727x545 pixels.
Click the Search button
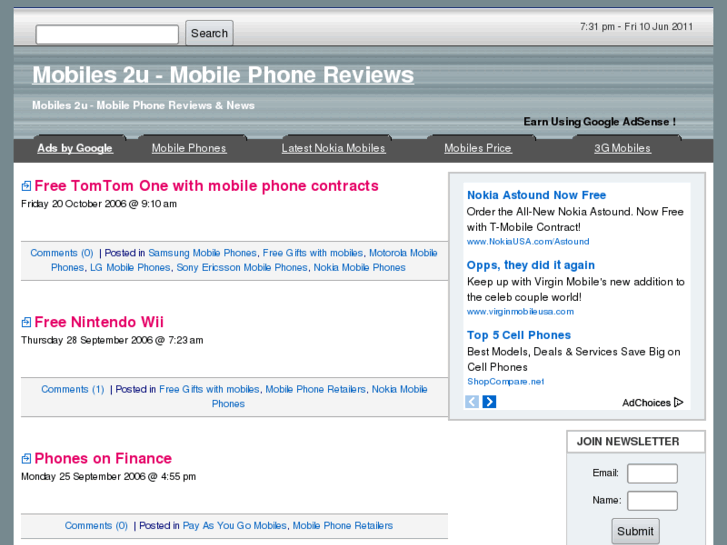209,33
